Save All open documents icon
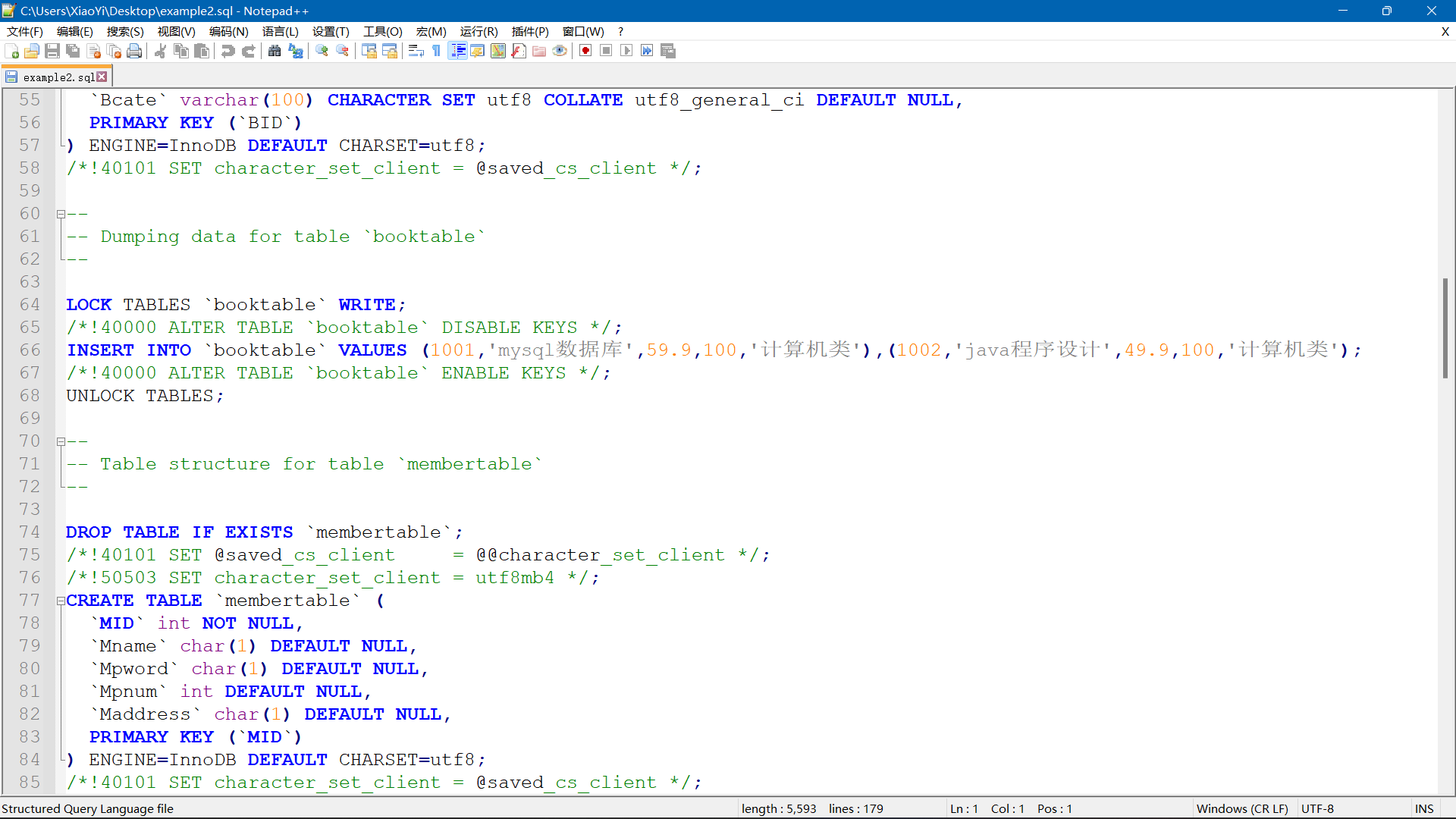 [x=73, y=51]
